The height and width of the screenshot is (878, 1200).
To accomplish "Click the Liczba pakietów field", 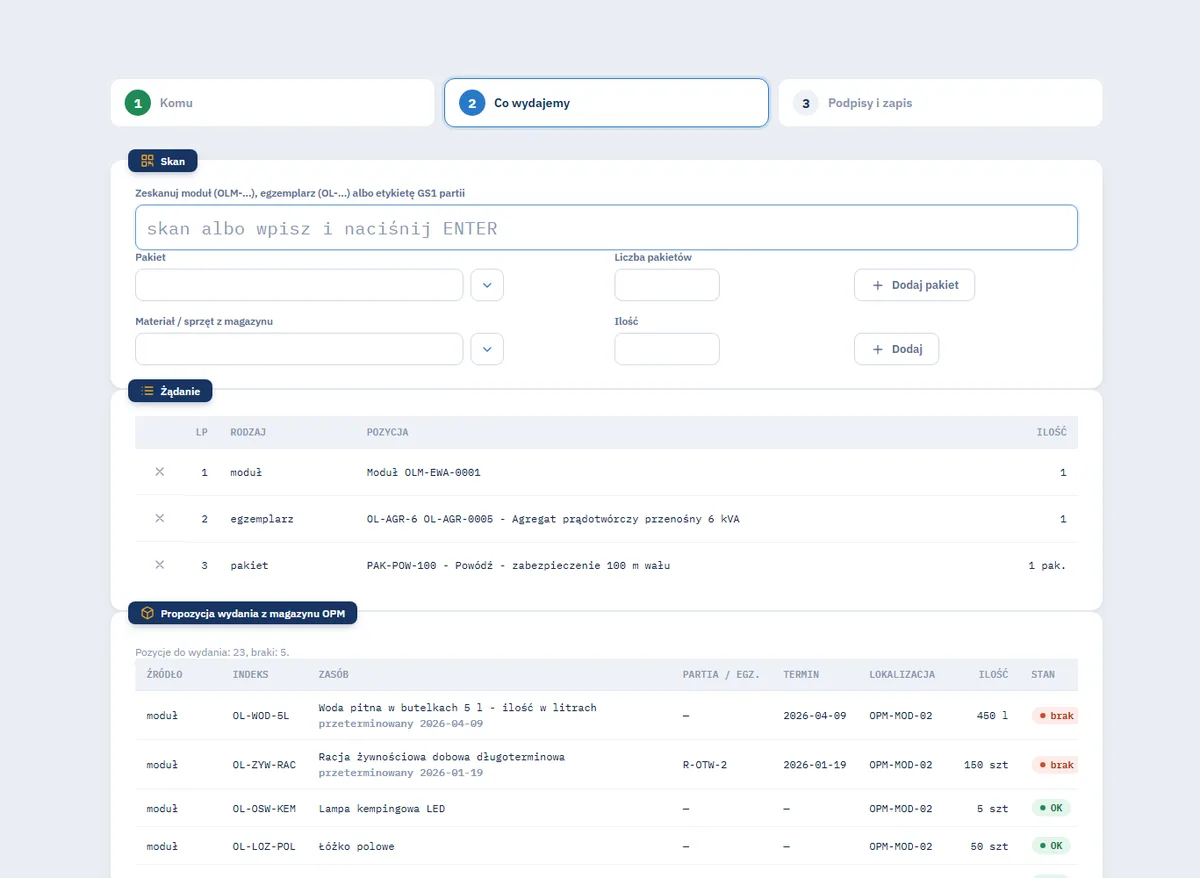I will pos(667,285).
